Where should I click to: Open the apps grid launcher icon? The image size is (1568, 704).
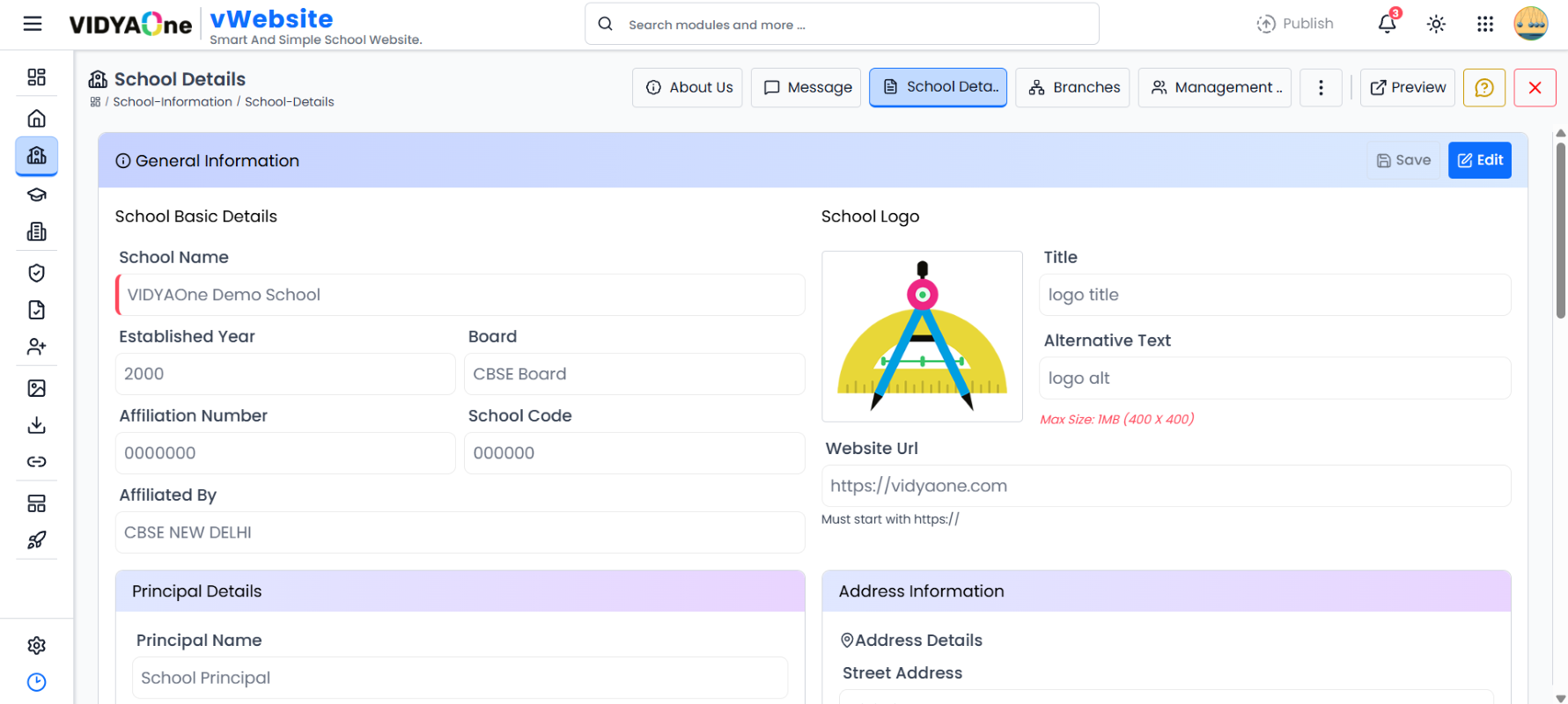click(x=1485, y=24)
